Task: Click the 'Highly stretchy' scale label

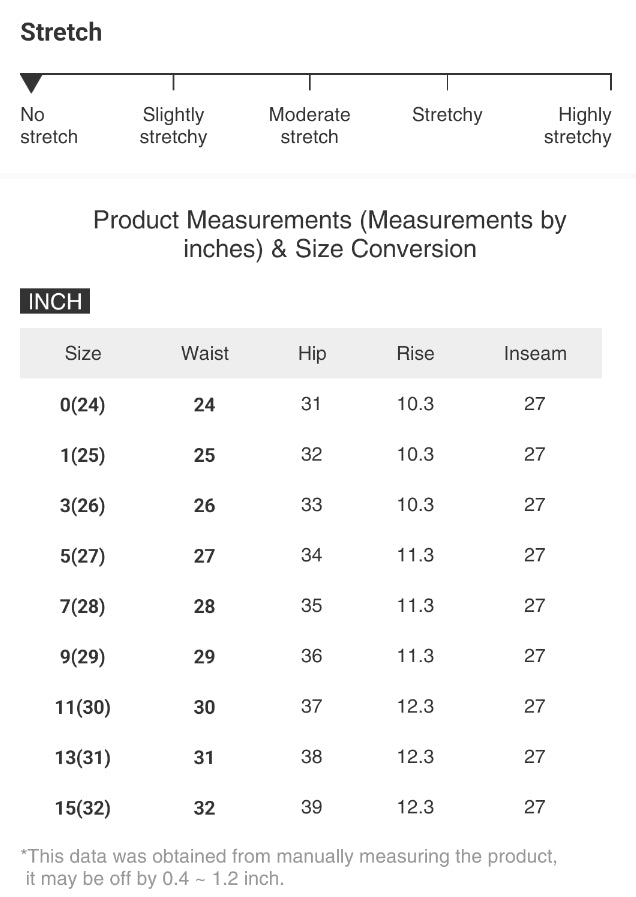Action: [x=577, y=126]
